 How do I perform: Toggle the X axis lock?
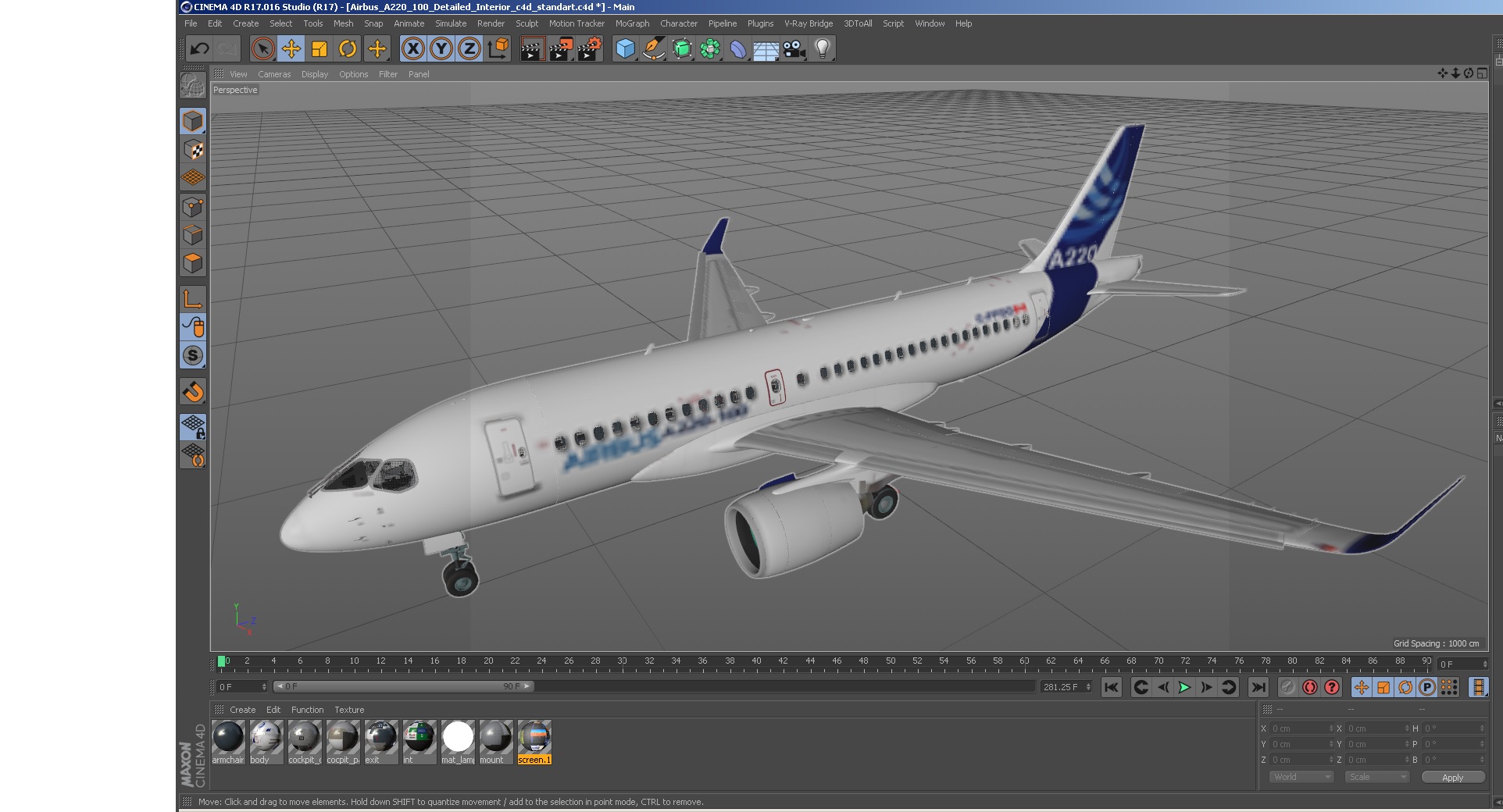tap(413, 48)
